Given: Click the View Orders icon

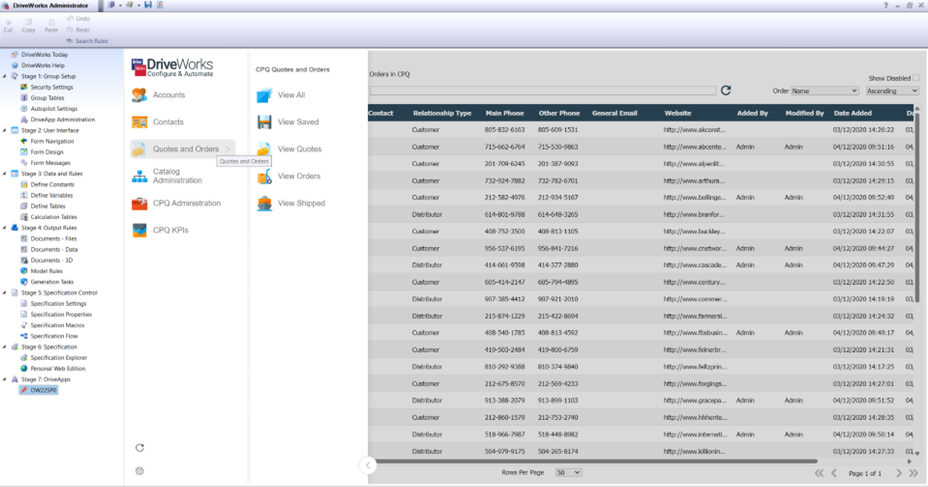Looking at the screenshot, I should click(265, 176).
